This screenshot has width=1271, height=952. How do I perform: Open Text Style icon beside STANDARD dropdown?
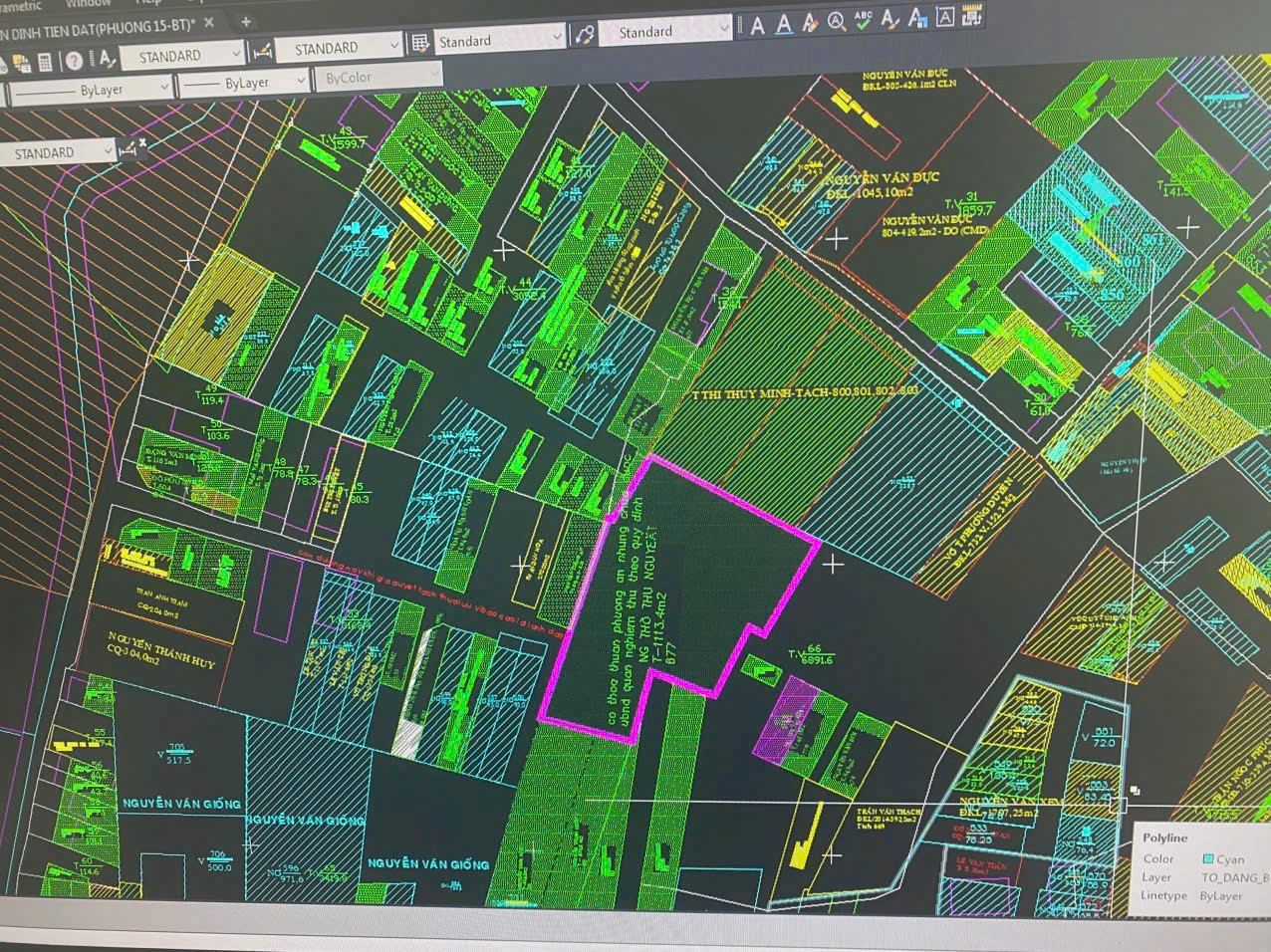(106, 58)
